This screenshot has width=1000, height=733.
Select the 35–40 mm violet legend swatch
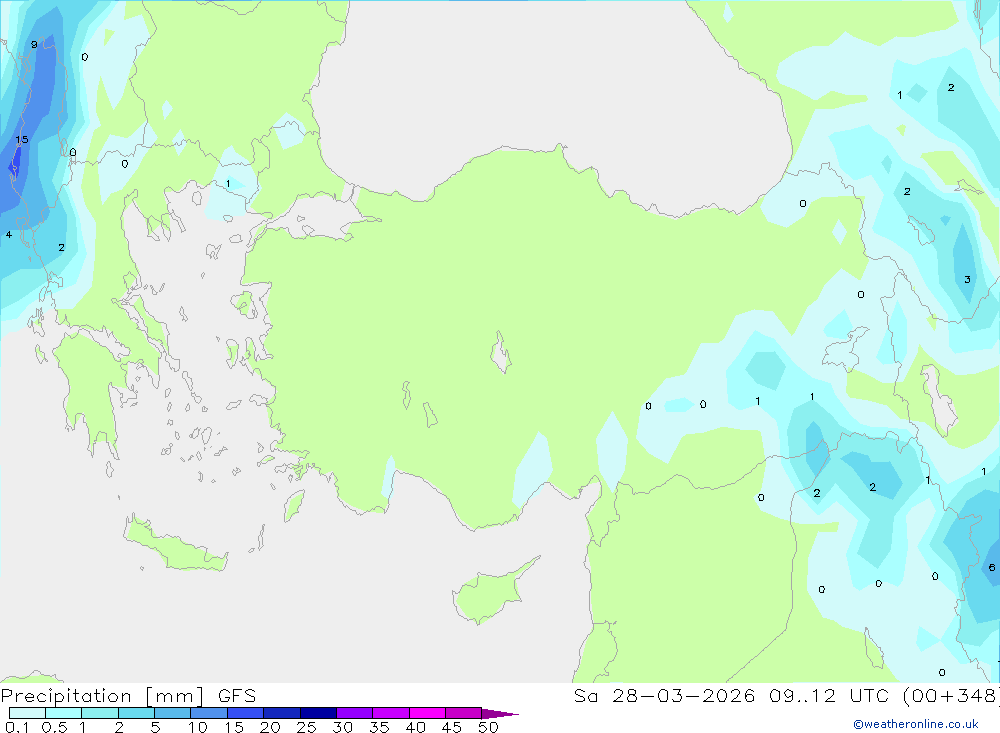391,713
